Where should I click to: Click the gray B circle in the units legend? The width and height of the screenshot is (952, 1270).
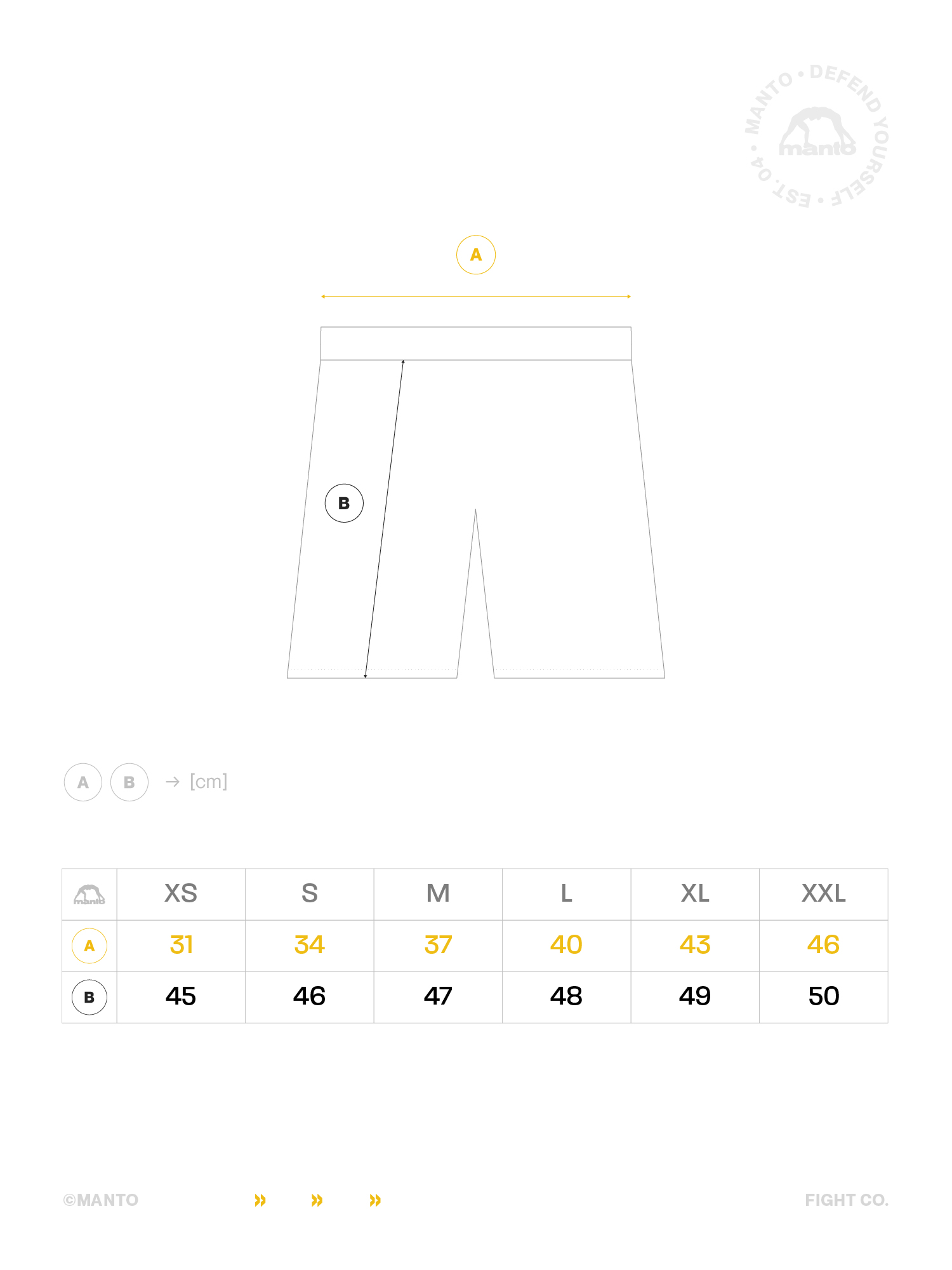(129, 782)
